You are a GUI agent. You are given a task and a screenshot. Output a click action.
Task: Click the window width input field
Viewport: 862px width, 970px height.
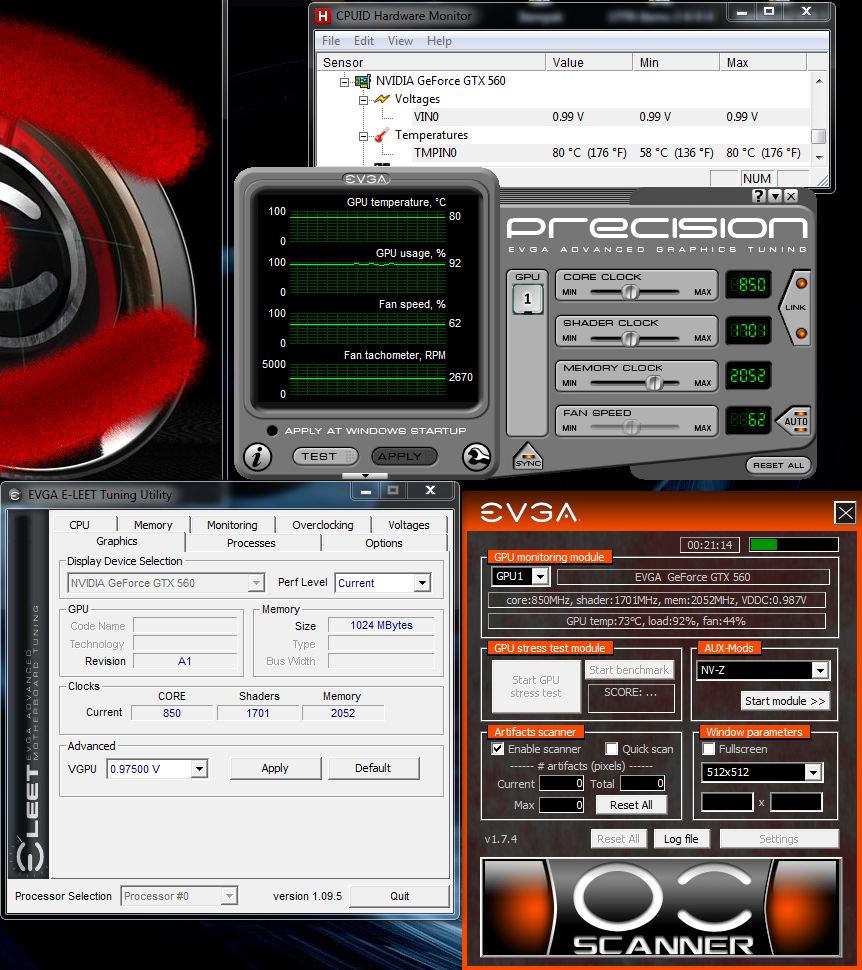click(726, 802)
